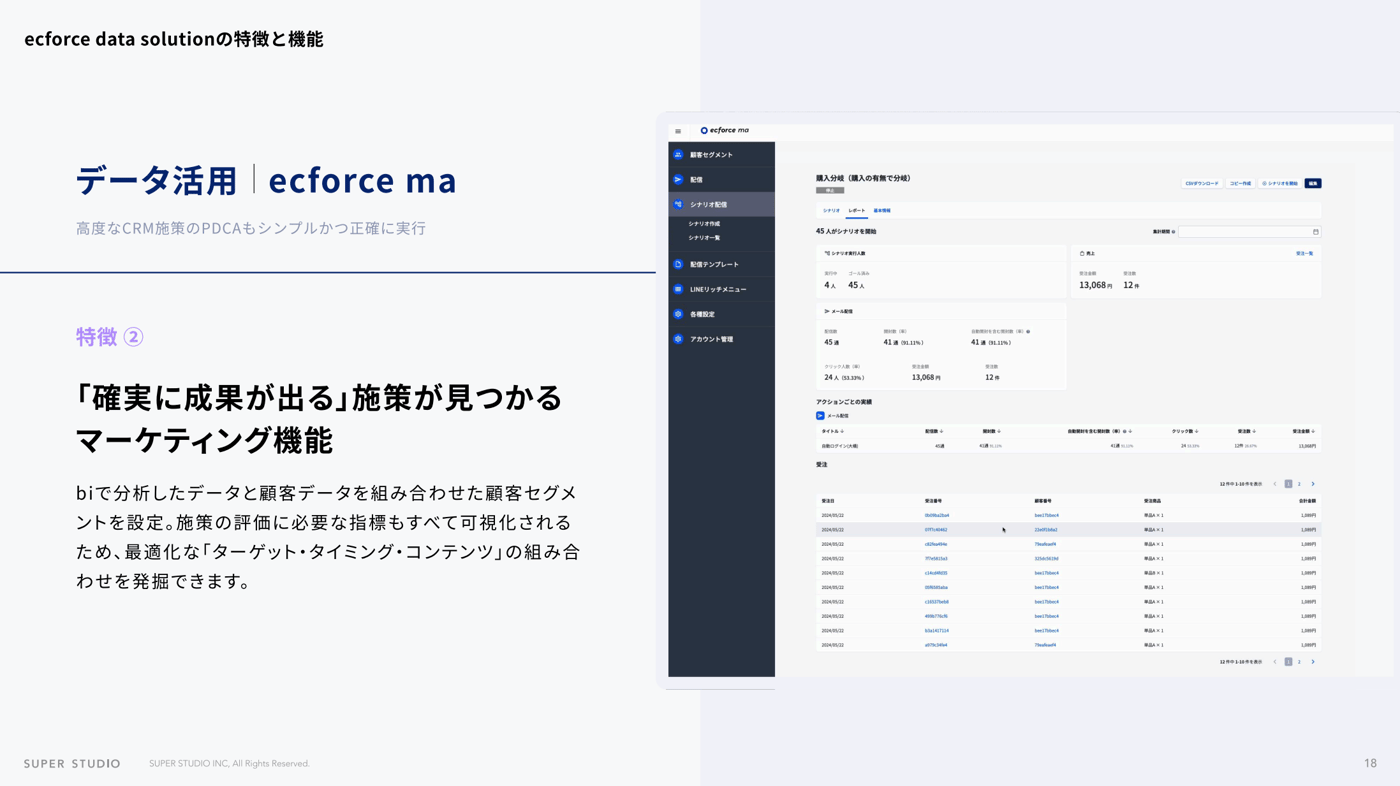This screenshot has width=1400, height=786.
Task: Choose シナリオ作成 sidebar sub-item
Action: 704,224
